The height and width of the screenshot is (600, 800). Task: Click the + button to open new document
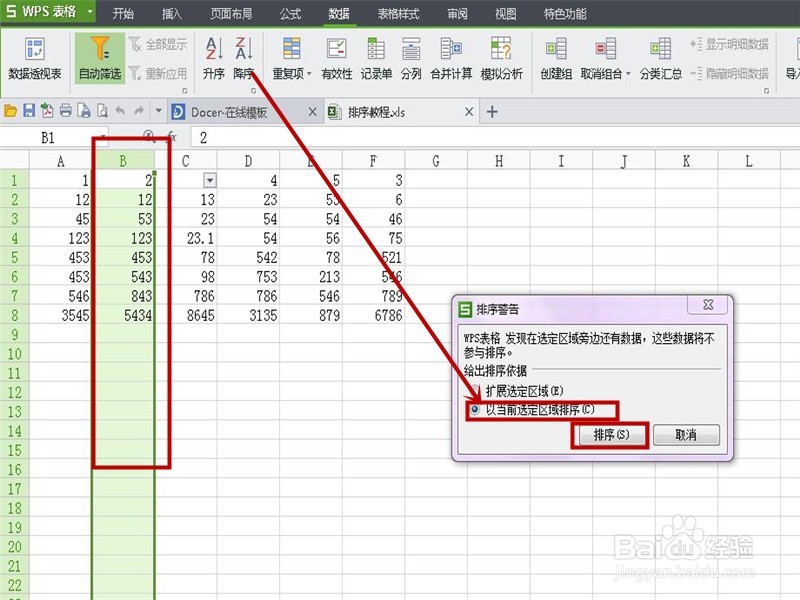[x=490, y=113]
